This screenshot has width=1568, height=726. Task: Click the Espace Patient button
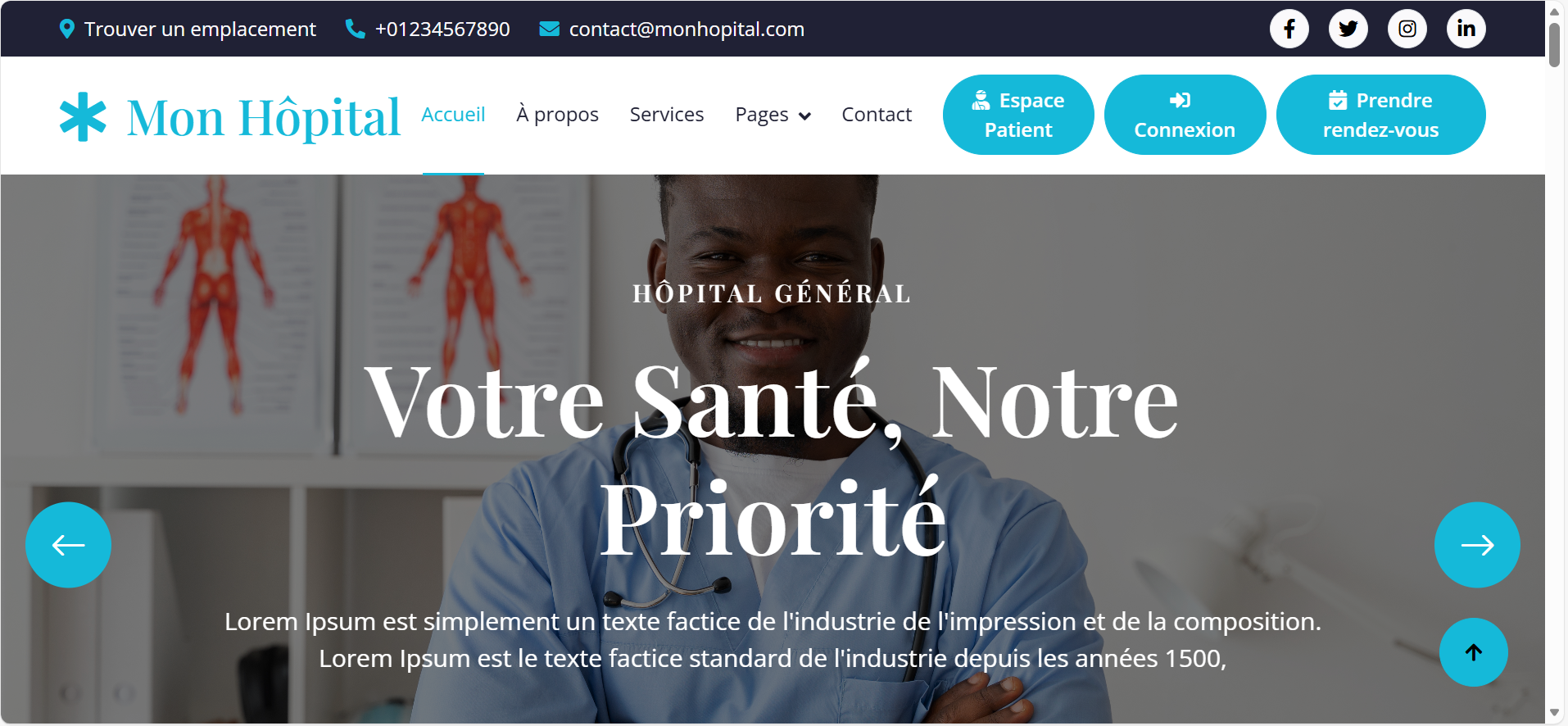(x=1018, y=115)
